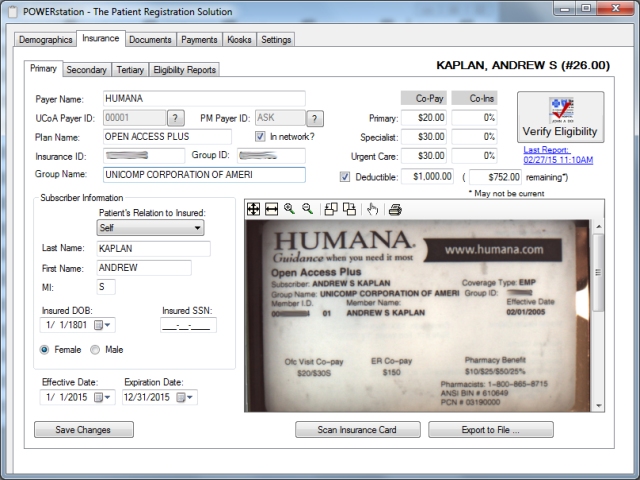Select the Male radio button
Image resolution: width=640 pixels, height=480 pixels.
pos(95,350)
